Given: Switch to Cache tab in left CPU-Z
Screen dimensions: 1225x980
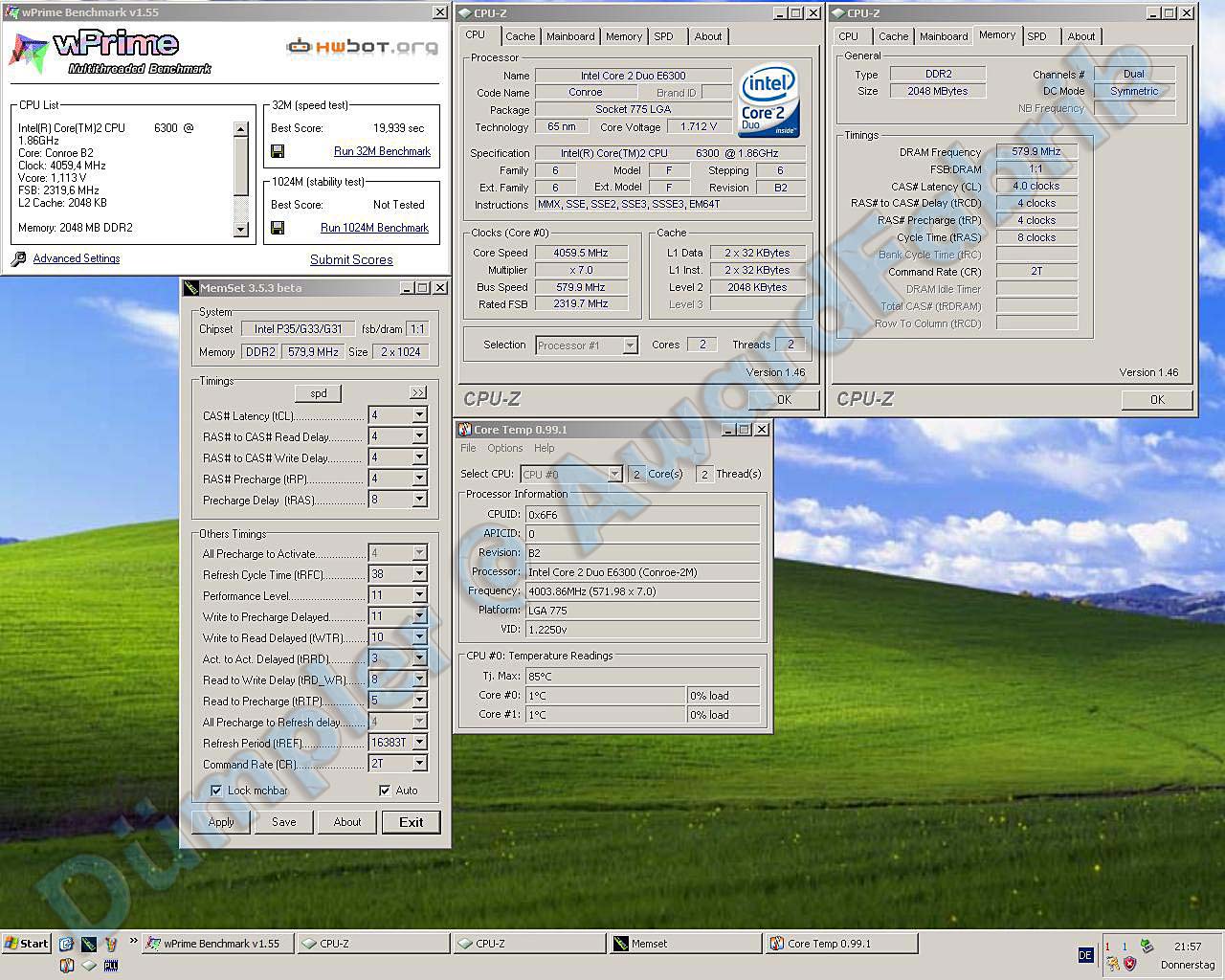Looking at the screenshot, I should (520, 36).
